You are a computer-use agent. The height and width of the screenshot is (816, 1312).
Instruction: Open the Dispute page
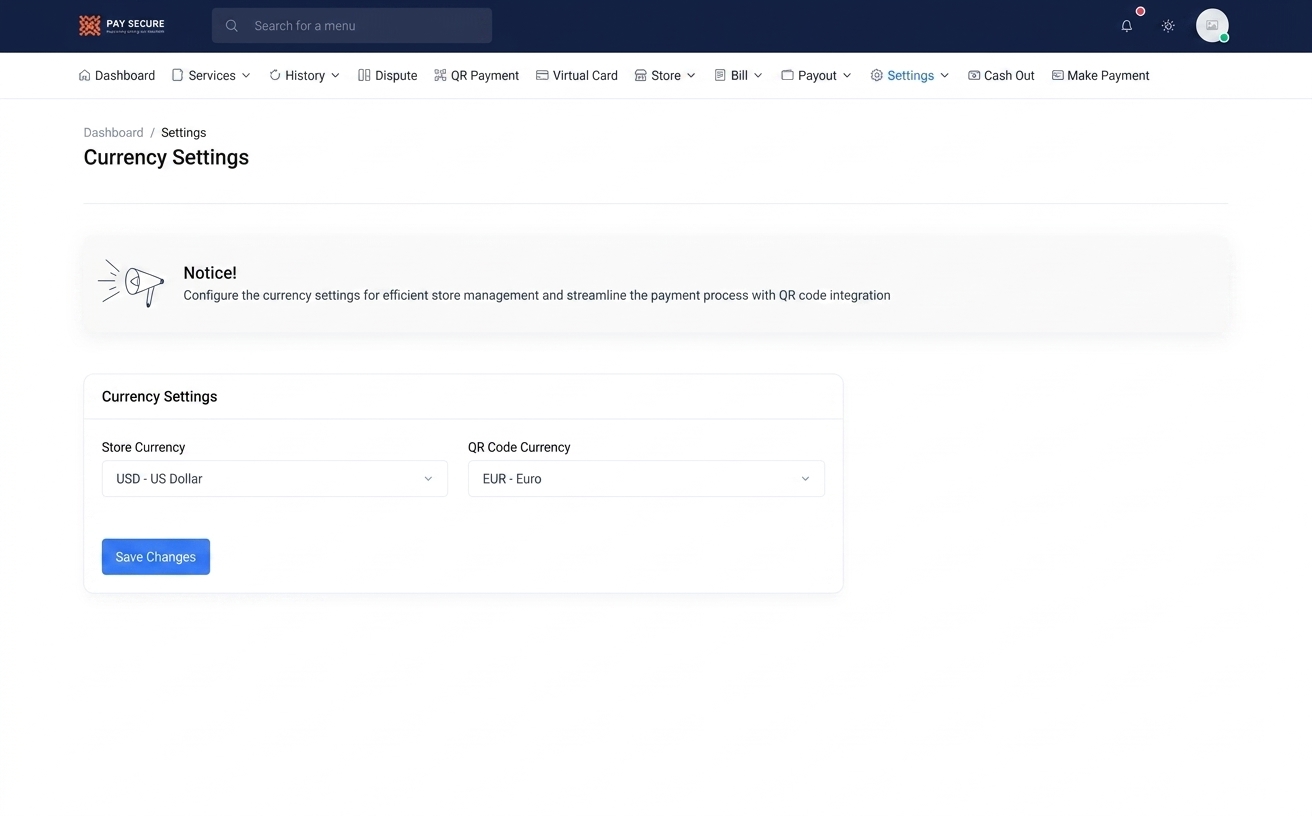(388, 75)
